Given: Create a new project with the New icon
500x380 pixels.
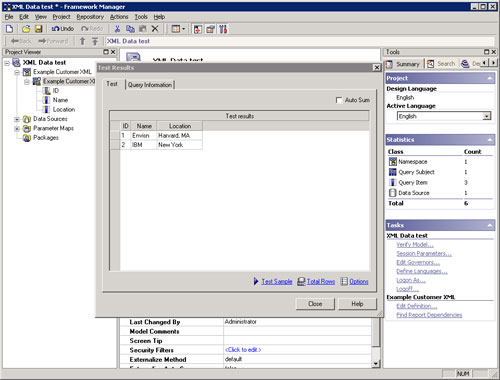Looking at the screenshot, I should (10, 29).
